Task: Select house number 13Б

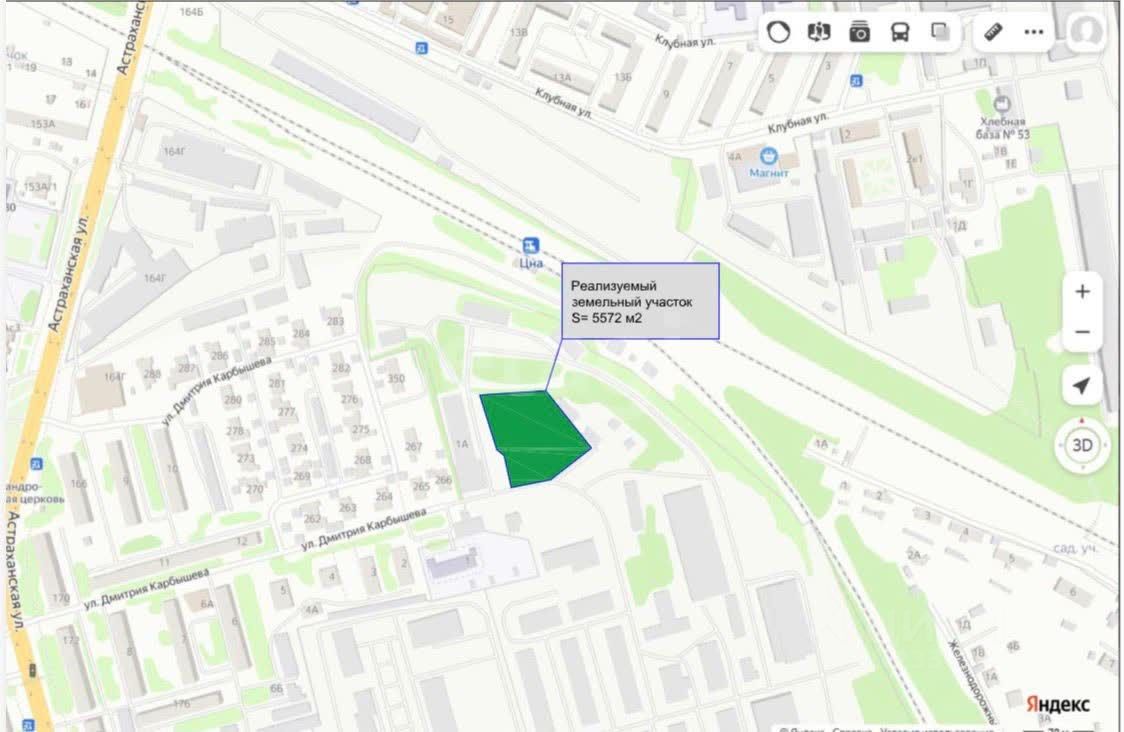Action: pyautogui.click(x=622, y=77)
